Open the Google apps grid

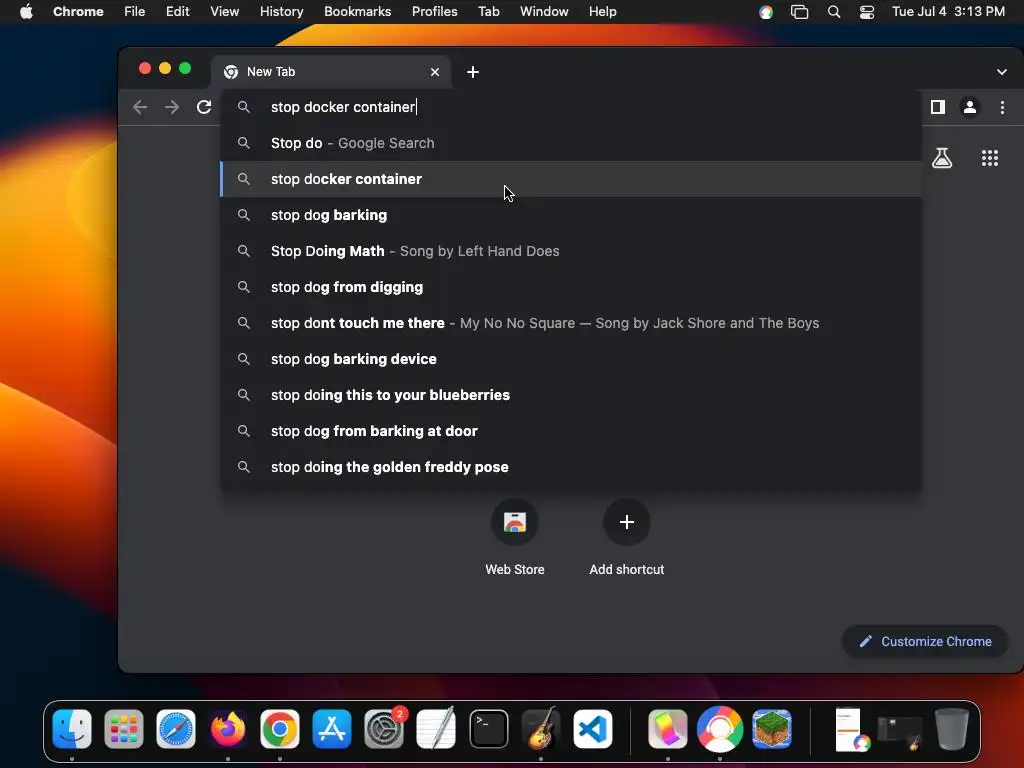[990, 158]
